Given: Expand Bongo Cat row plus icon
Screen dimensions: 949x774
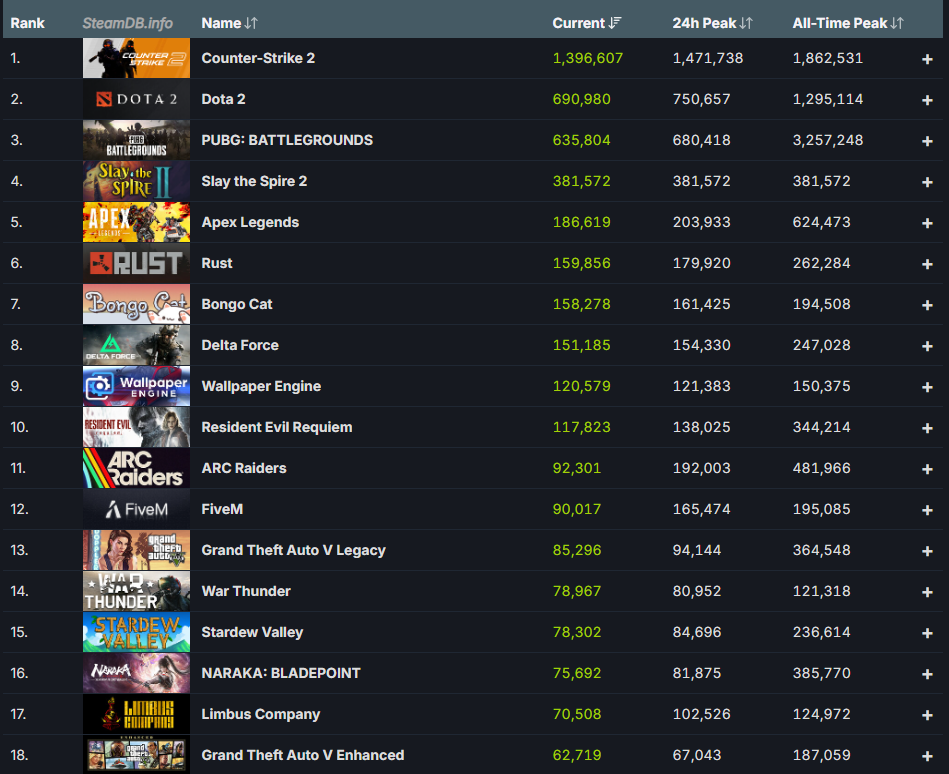Looking at the screenshot, I should (927, 305).
